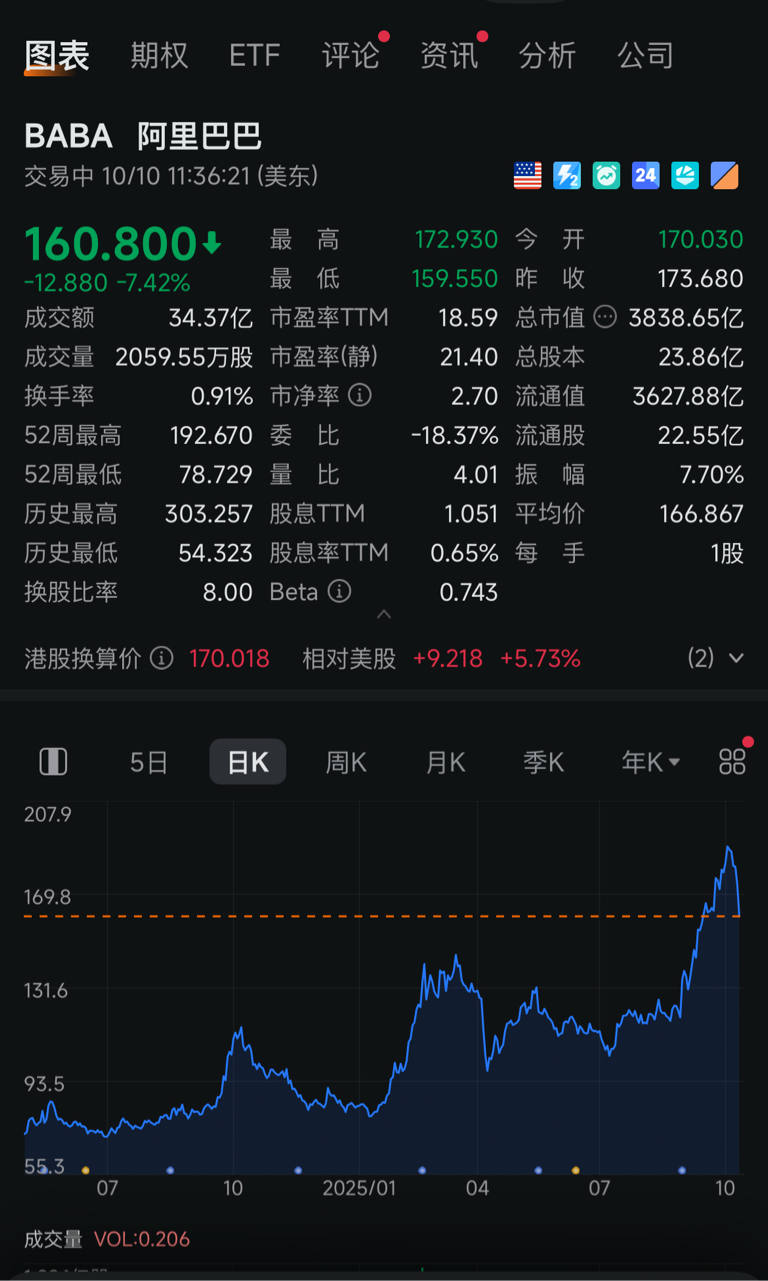Switch chart to 周K
Screen dimensions: 768x1281
click(x=346, y=763)
